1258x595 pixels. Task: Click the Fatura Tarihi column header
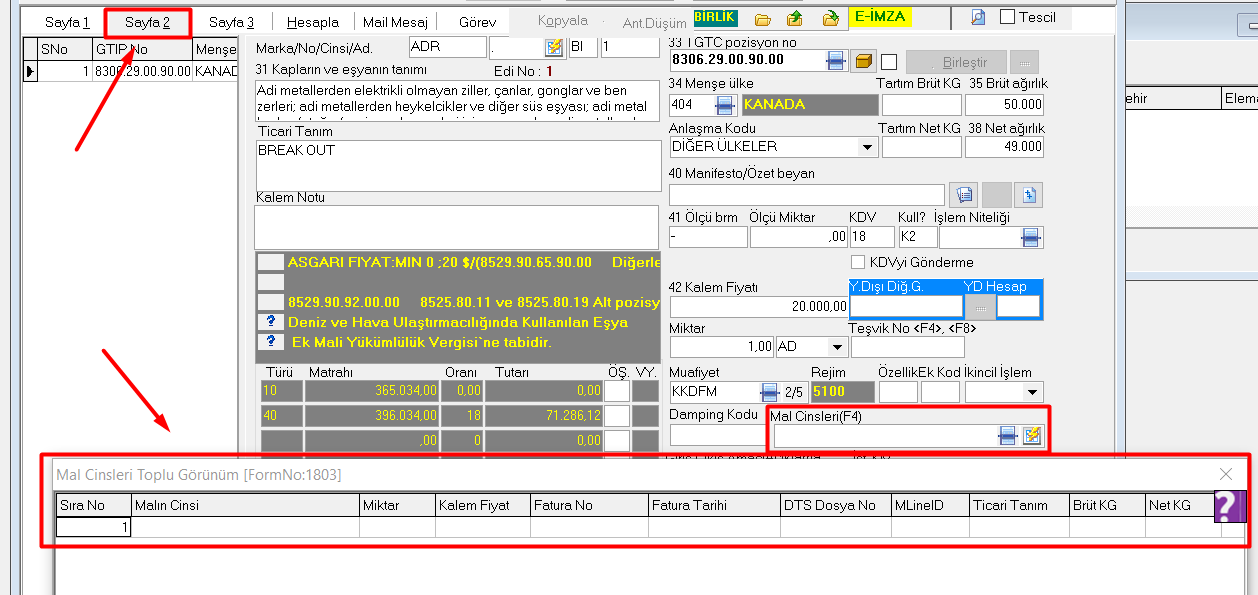(x=714, y=505)
